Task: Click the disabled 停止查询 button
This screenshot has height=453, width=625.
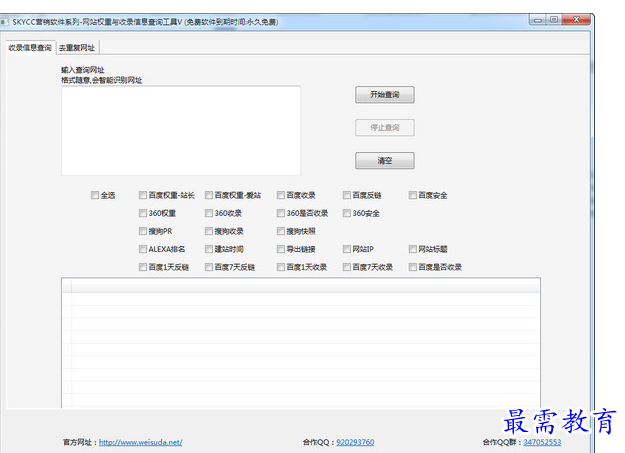Action: tap(385, 128)
